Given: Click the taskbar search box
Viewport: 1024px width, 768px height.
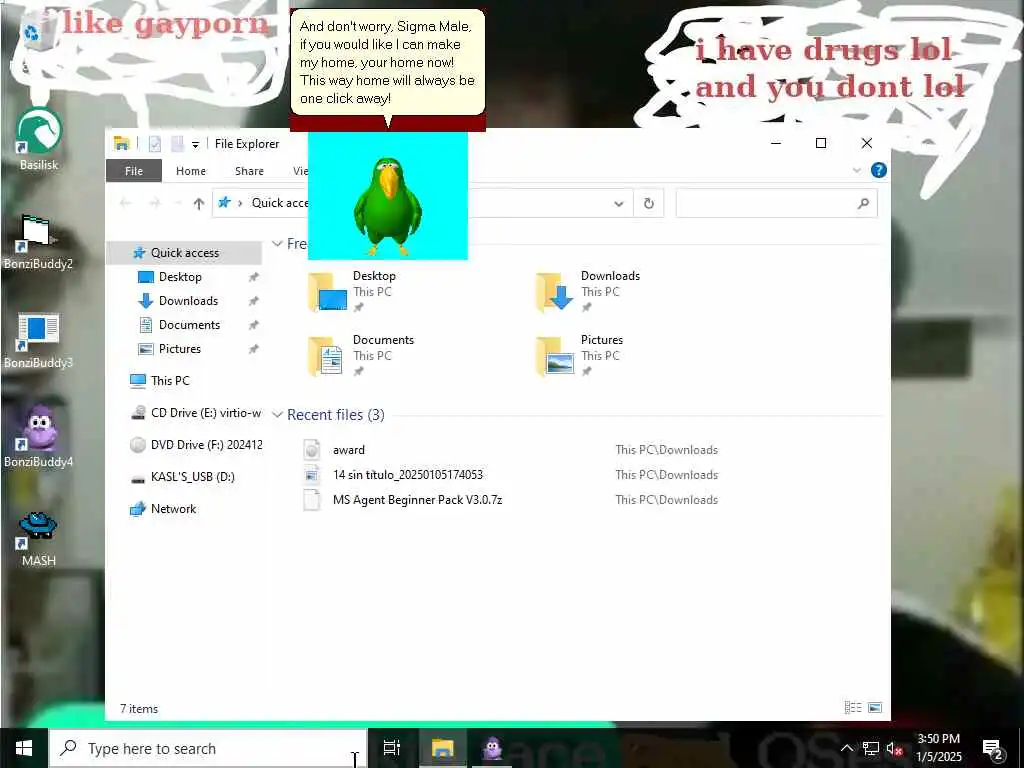Looking at the screenshot, I should (x=208, y=748).
